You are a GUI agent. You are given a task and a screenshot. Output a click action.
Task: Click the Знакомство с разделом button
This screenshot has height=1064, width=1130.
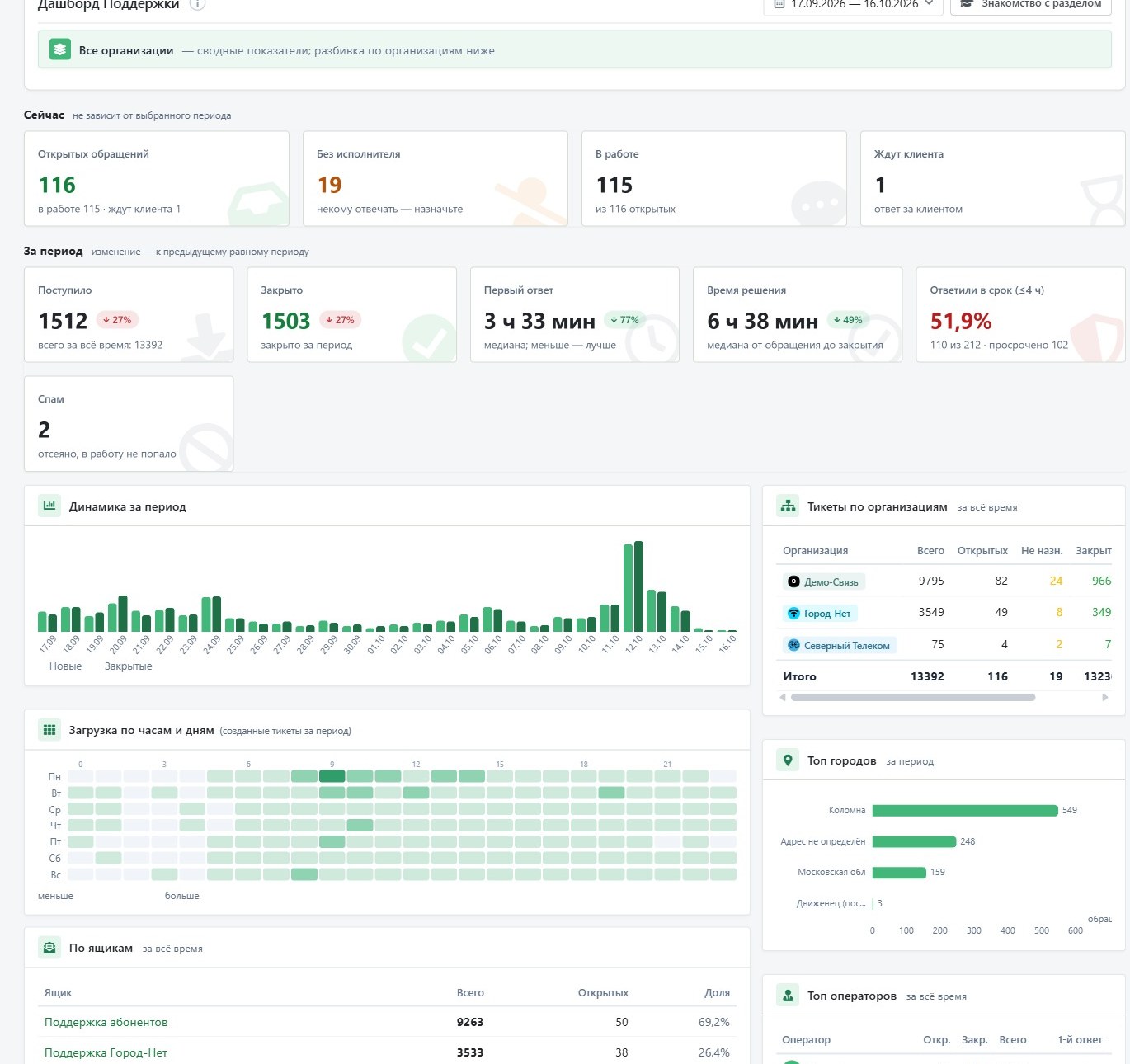coord(1031,4)
